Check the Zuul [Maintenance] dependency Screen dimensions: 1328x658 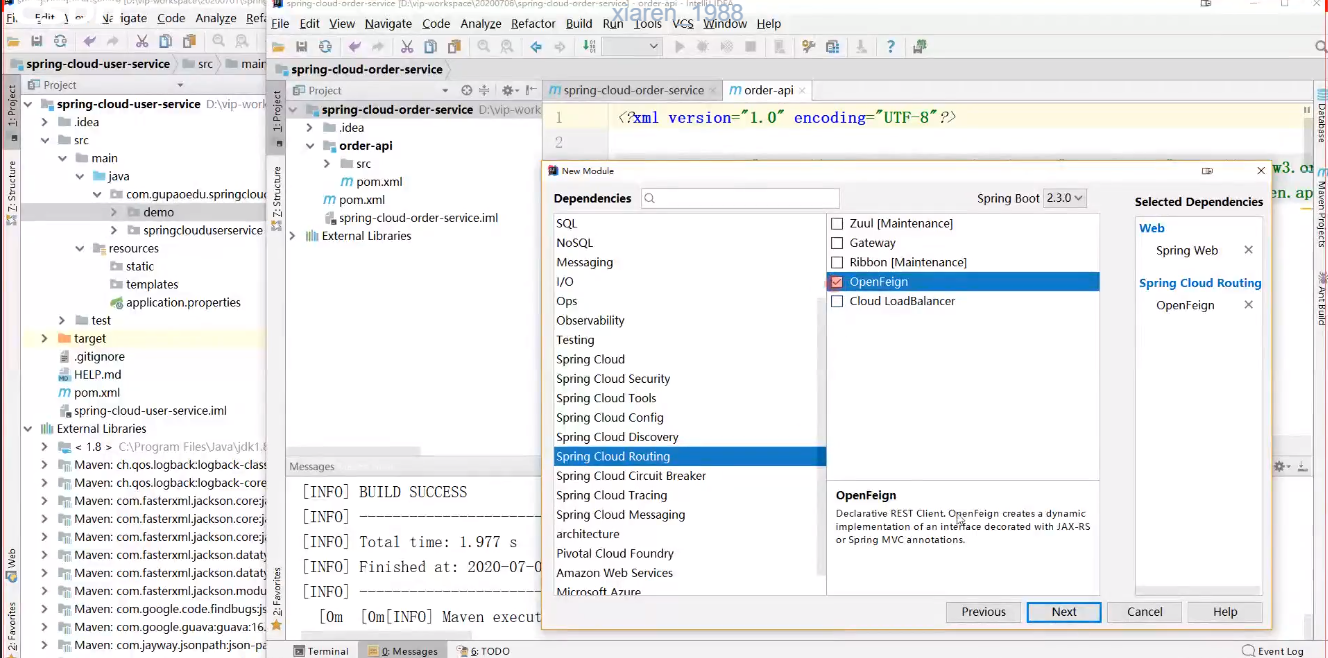click(838, 223)
